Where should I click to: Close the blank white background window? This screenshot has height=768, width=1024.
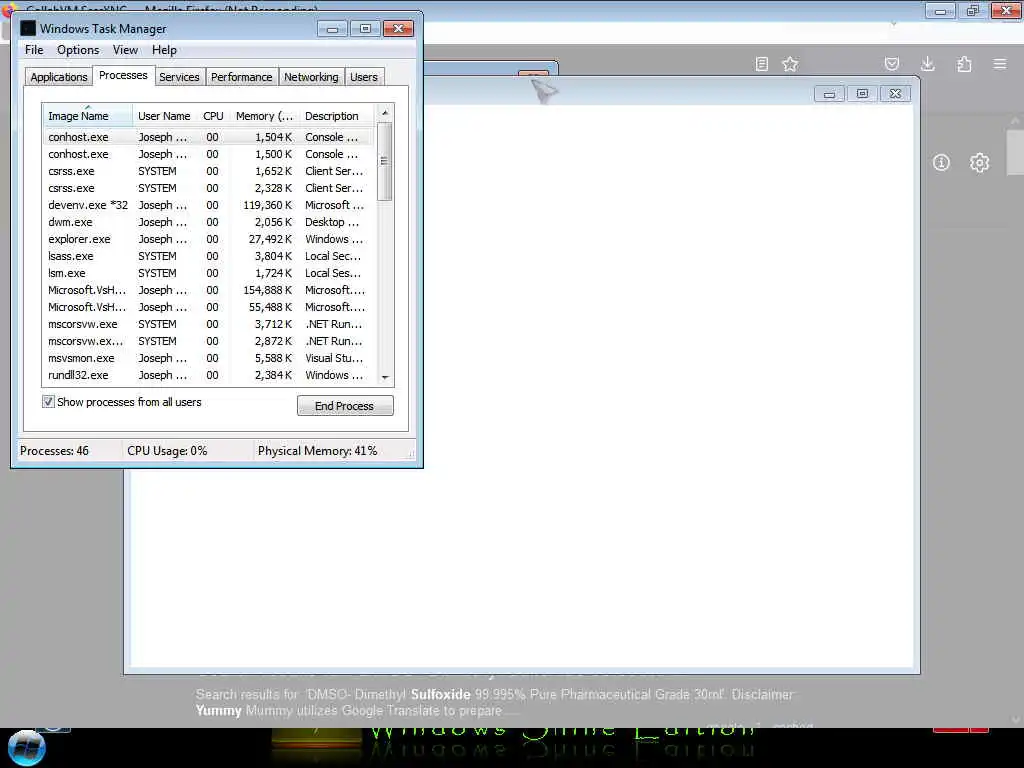(x=895, y=94)
